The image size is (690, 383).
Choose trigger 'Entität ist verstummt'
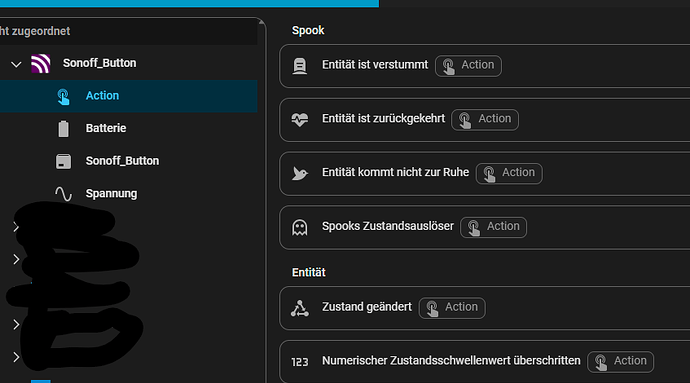click(x=484, y=66)
